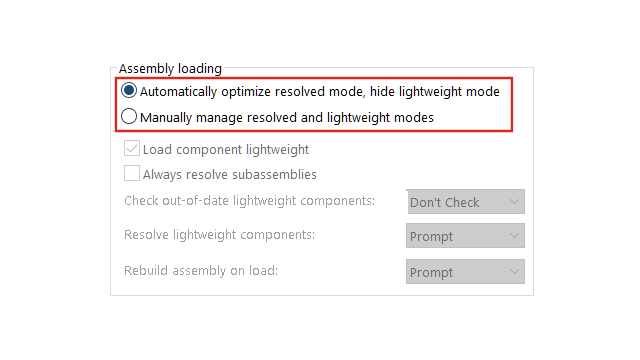This screenshot has height=360, width=640.
Task: Click the 'Automatically optimize resolved mode, hide lightweight mode' label text
Action: pyautogui.click(x=320, y=92)
